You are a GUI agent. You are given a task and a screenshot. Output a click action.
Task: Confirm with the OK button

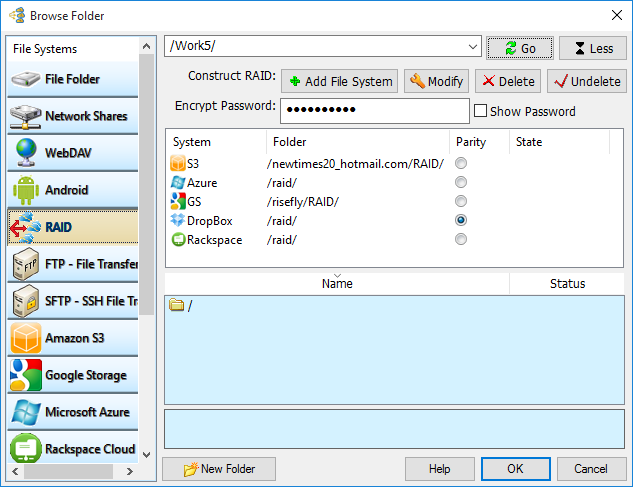coord(516,469)
